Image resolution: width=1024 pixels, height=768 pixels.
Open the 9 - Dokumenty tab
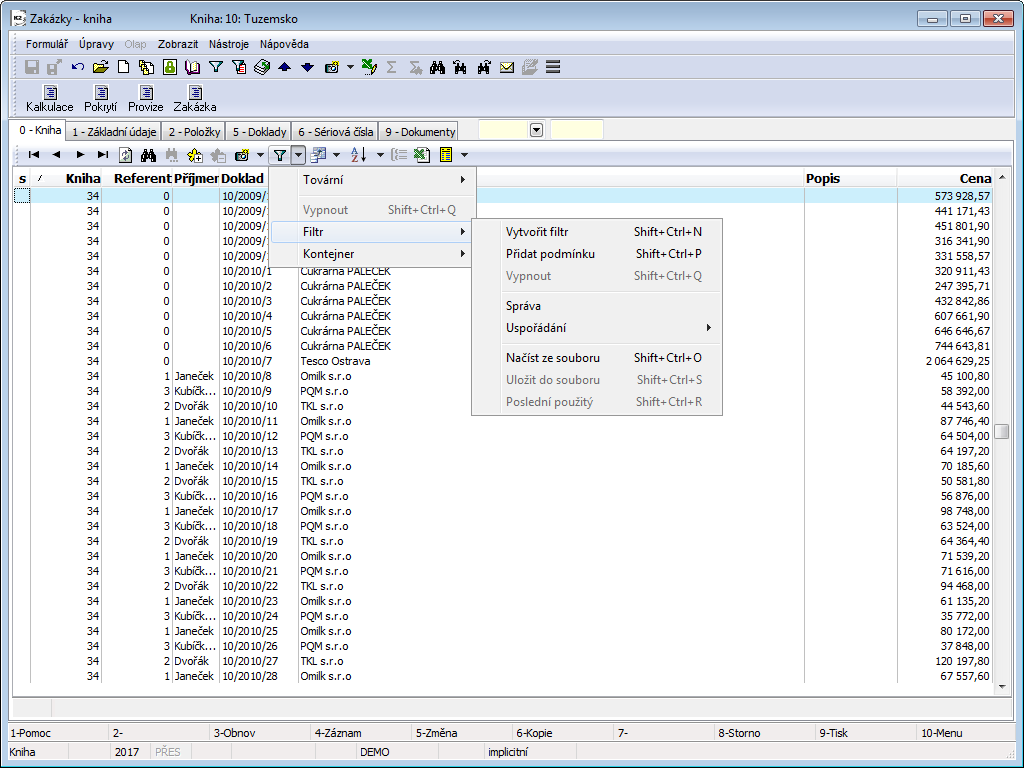tap(420, 131)
